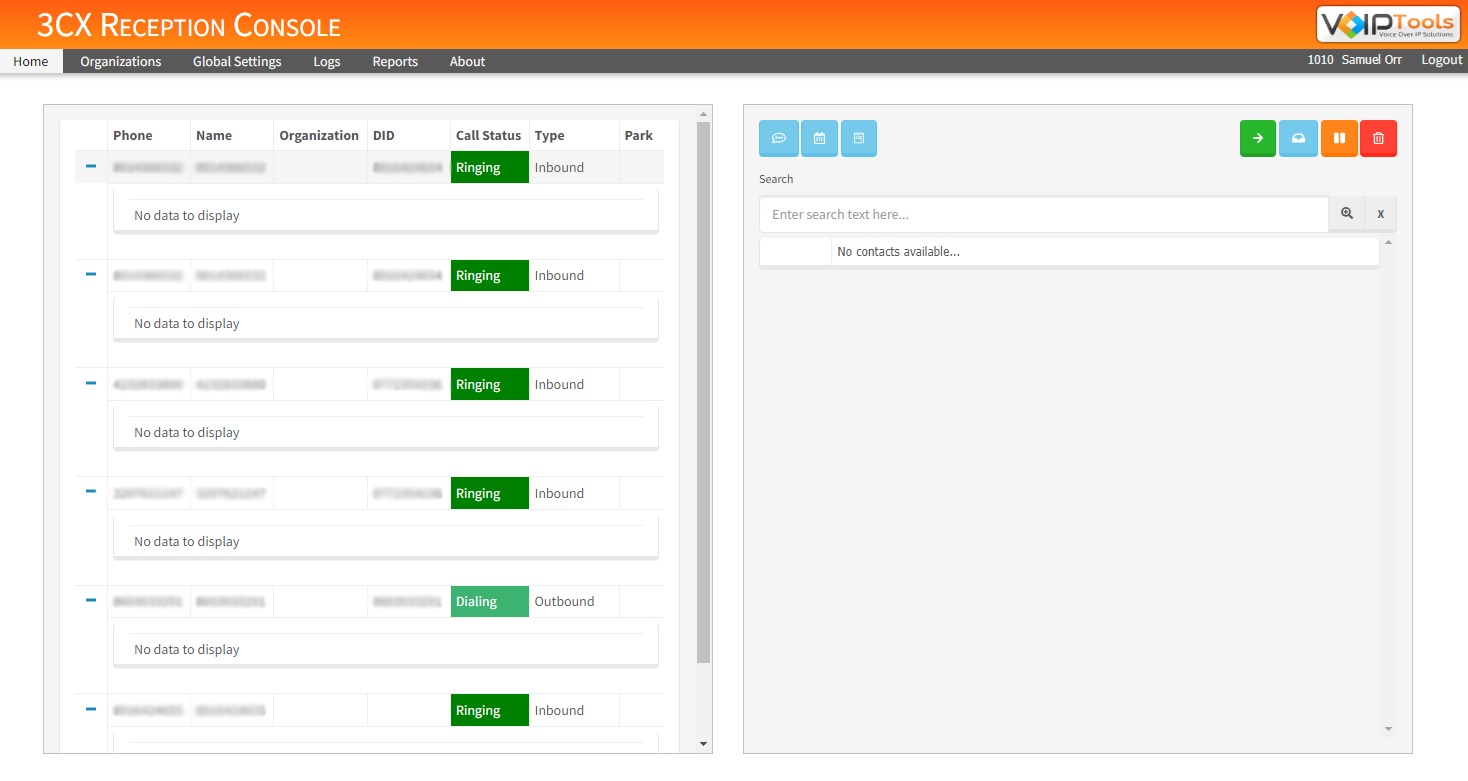Viewport: 1468px width, 781px height.
Task: View the Logs page
Action: pos(327,61)
